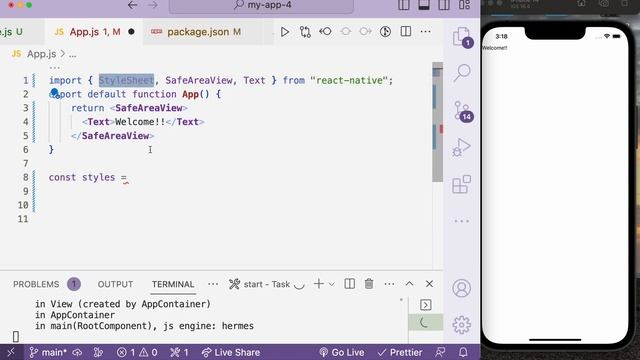Open the Accounts menu icon
Image resolution: width=640 pixels, height=360 pixels.
point(462,288)
